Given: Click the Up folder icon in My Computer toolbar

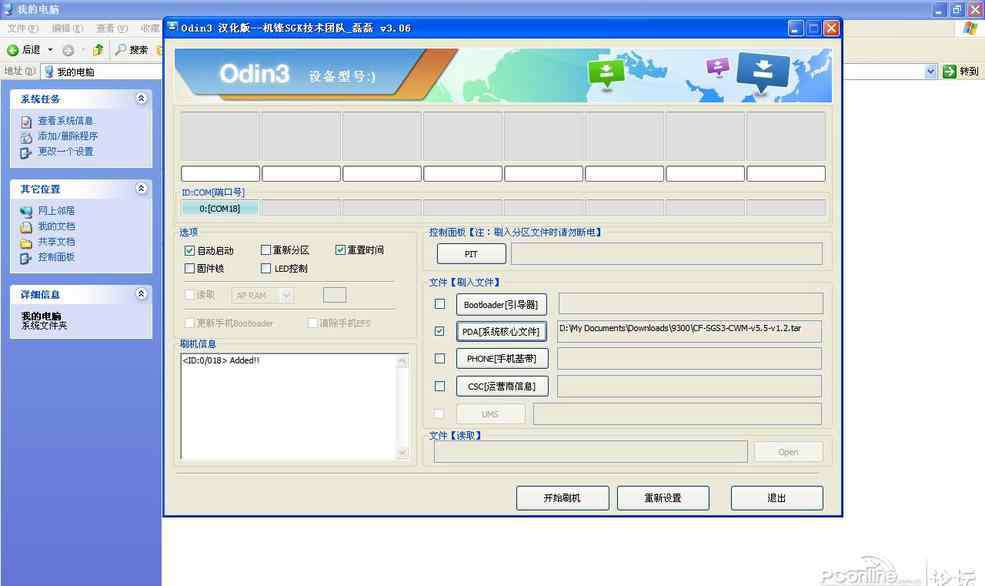Looking at the screenshot, I should pyautogui.click(x=97, y=50).
